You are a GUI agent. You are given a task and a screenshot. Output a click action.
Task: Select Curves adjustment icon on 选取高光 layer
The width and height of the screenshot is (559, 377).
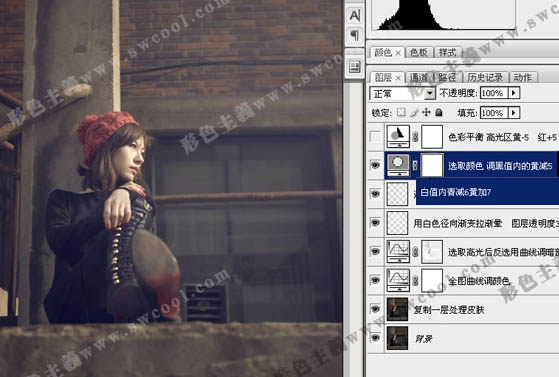pyautogui.click(x=398, y=251)
